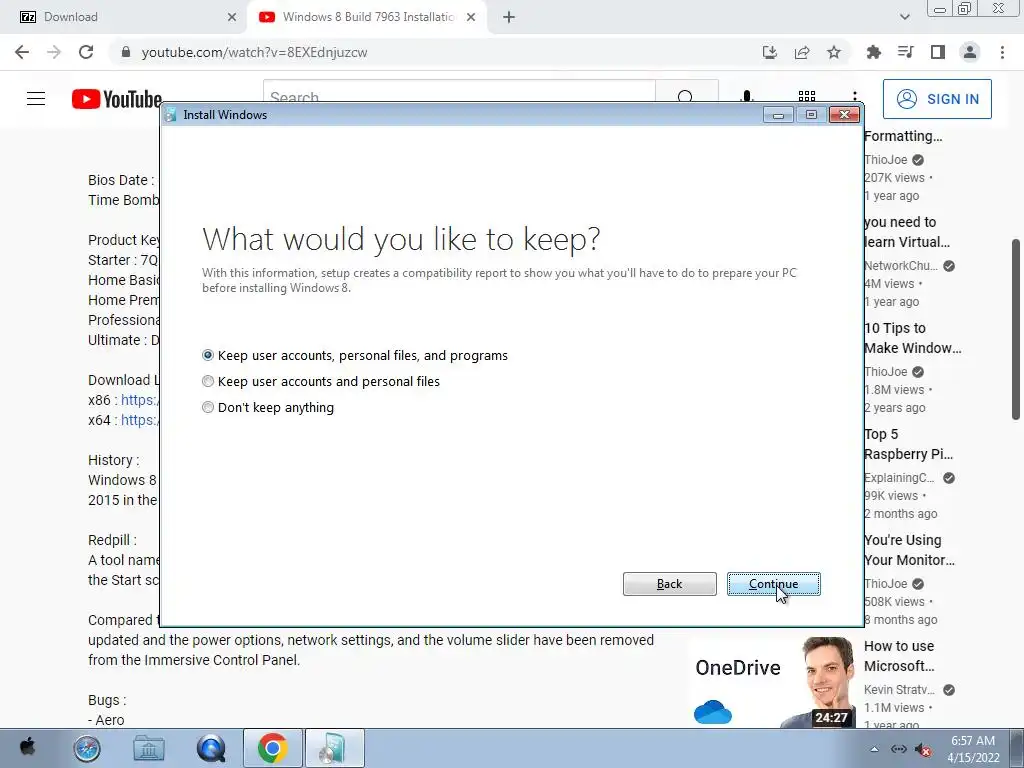The image size is (1024, 768).
Task: Click the SIGN IN button
Action: coord(937,99)
